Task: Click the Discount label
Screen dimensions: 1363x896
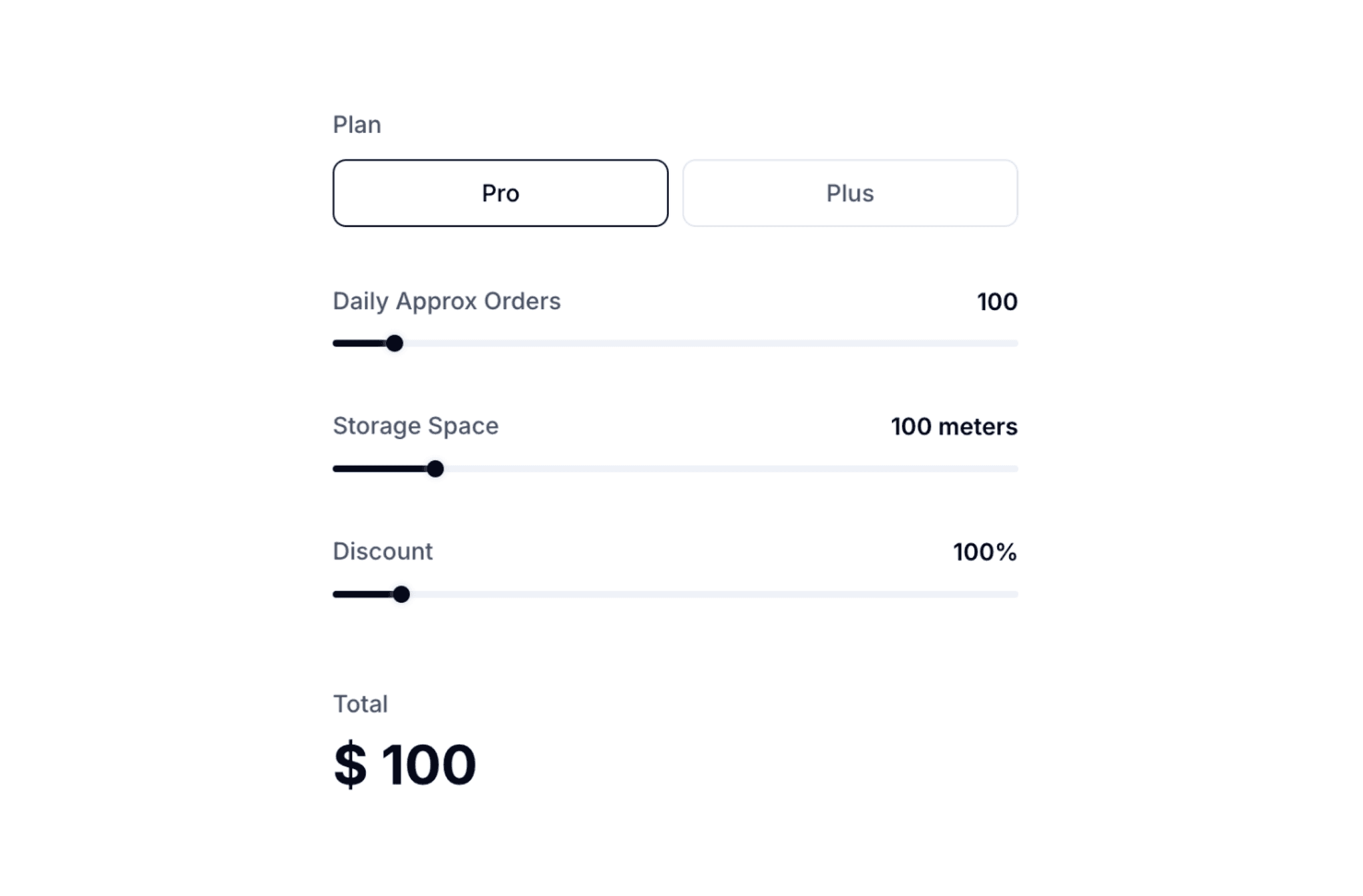Action: 383,551
